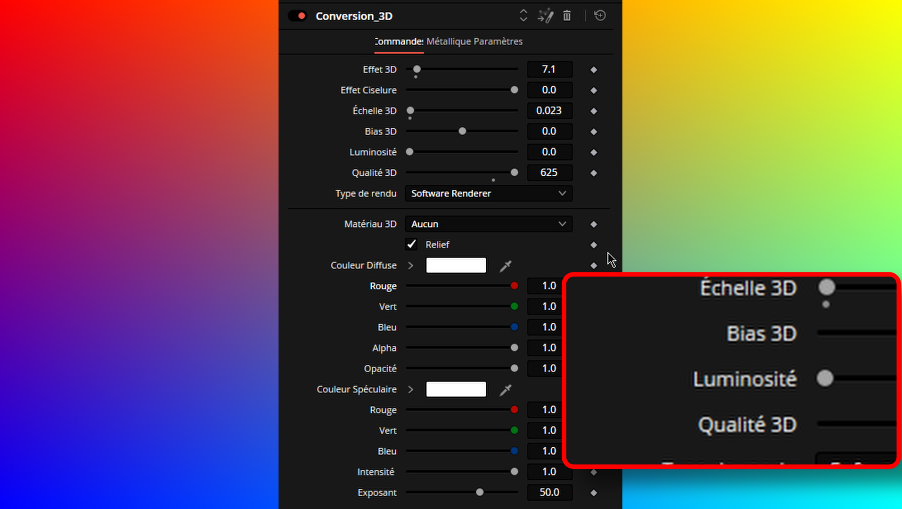Screen dimensions: 902x509
Task: Reset Conversion_3D with the circular reset icon
Action: (x=600, y=16)
